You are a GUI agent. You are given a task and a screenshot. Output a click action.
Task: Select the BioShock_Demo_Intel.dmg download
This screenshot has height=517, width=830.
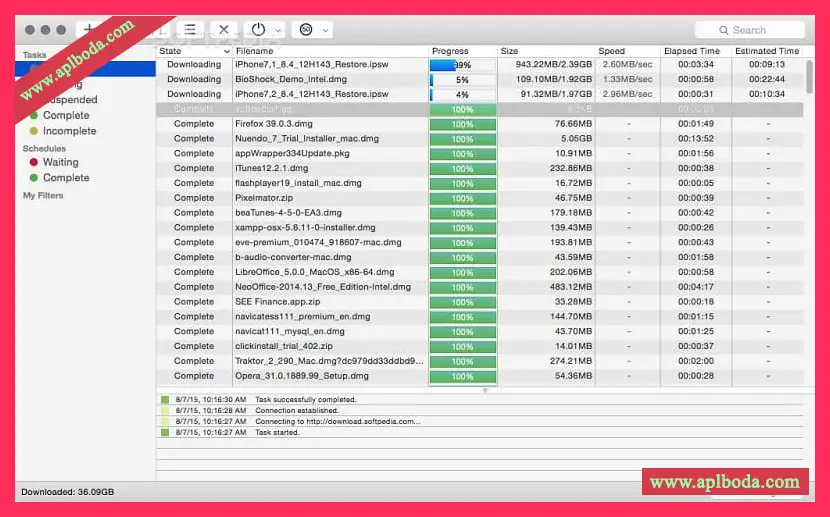(x=480, y=79)
